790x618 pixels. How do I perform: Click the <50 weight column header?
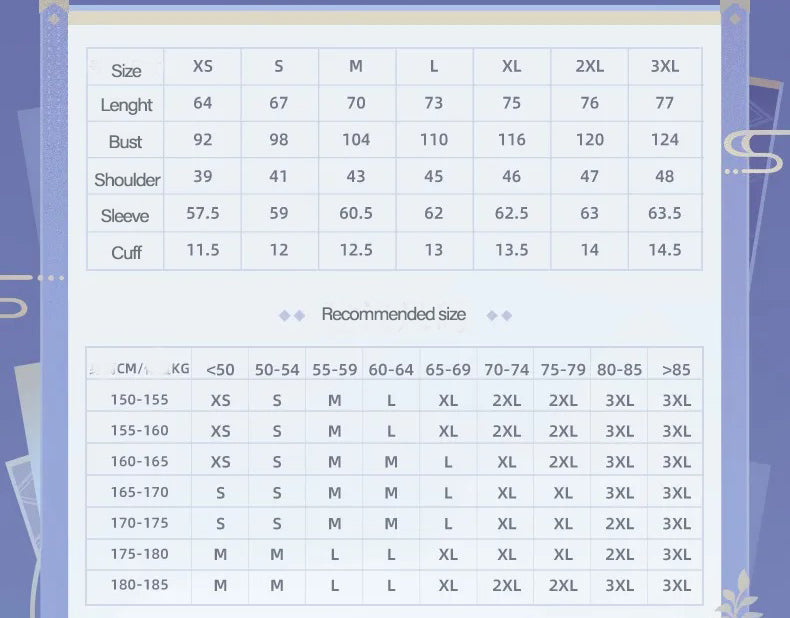[x=220, y=370]
